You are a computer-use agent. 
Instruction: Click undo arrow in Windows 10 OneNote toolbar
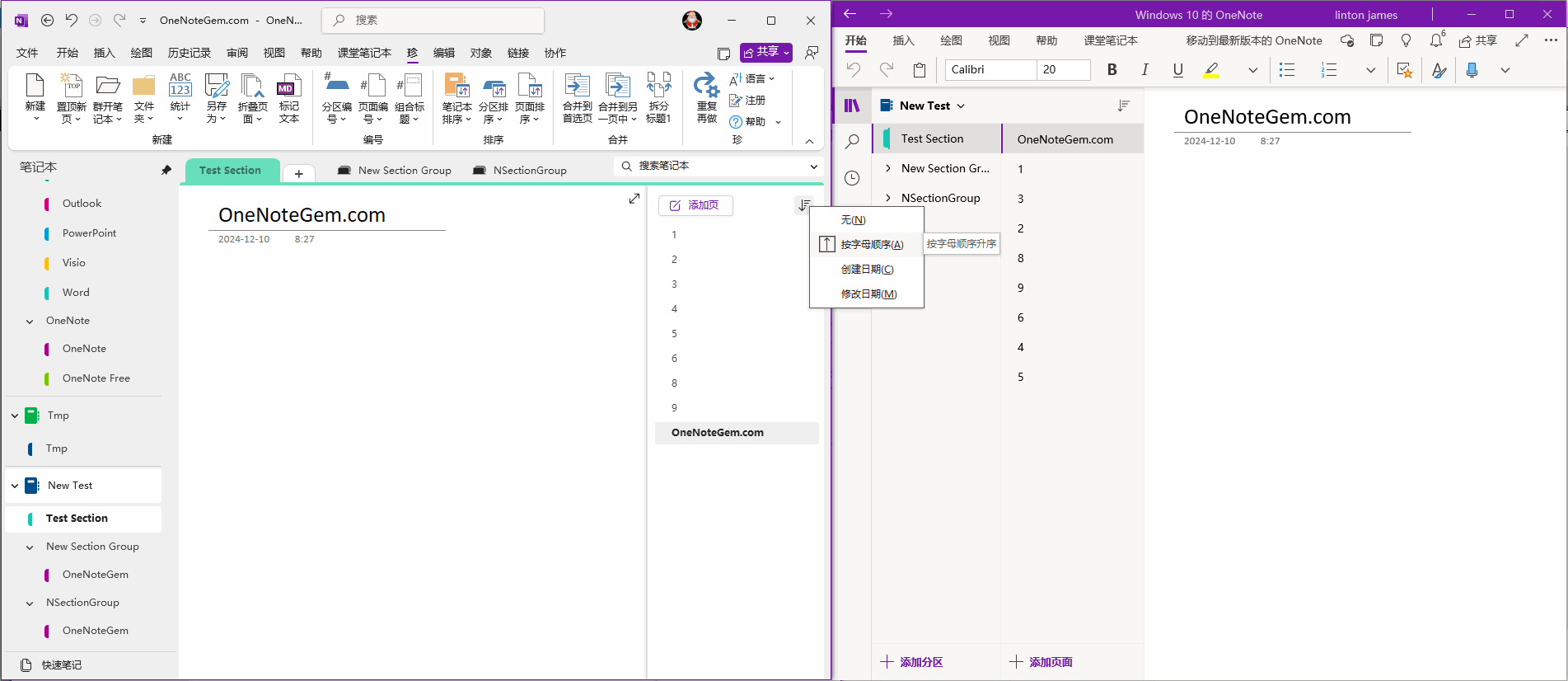[854, 70]
